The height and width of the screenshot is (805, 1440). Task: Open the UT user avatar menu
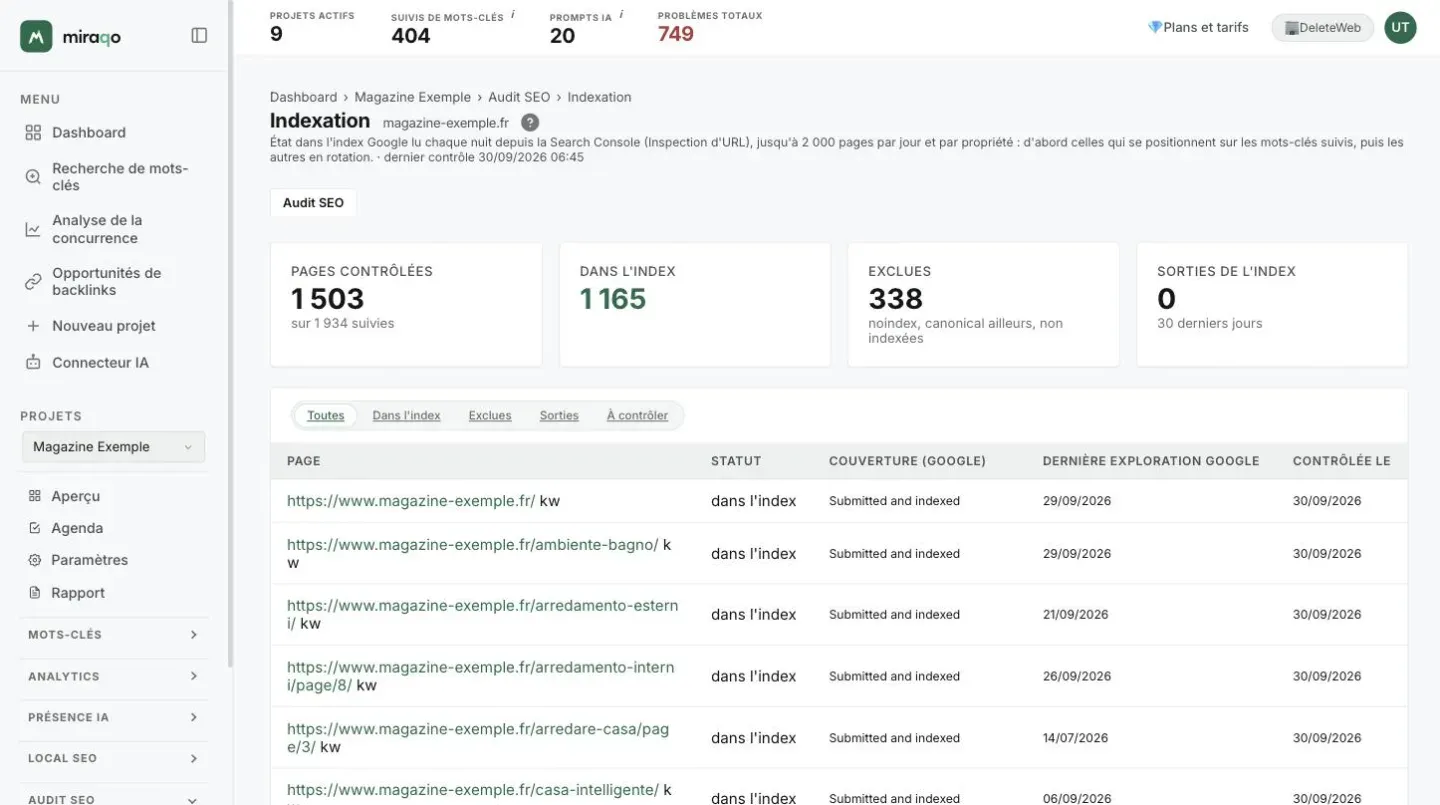tap(1400, 28)
